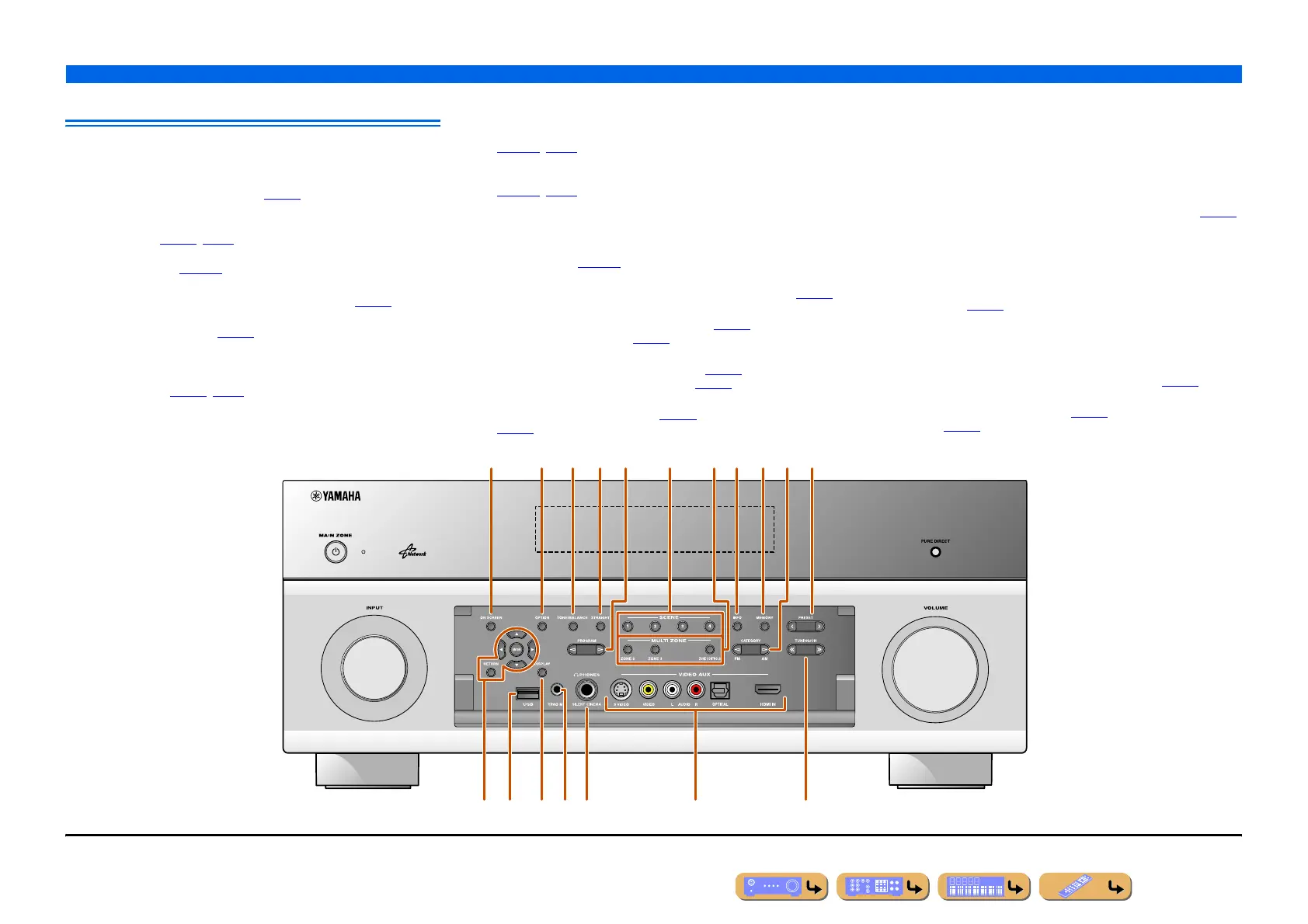The image size is (1308, 924).
Task: Click the PURE DIRECT button
Action: [x=935, y=552]
